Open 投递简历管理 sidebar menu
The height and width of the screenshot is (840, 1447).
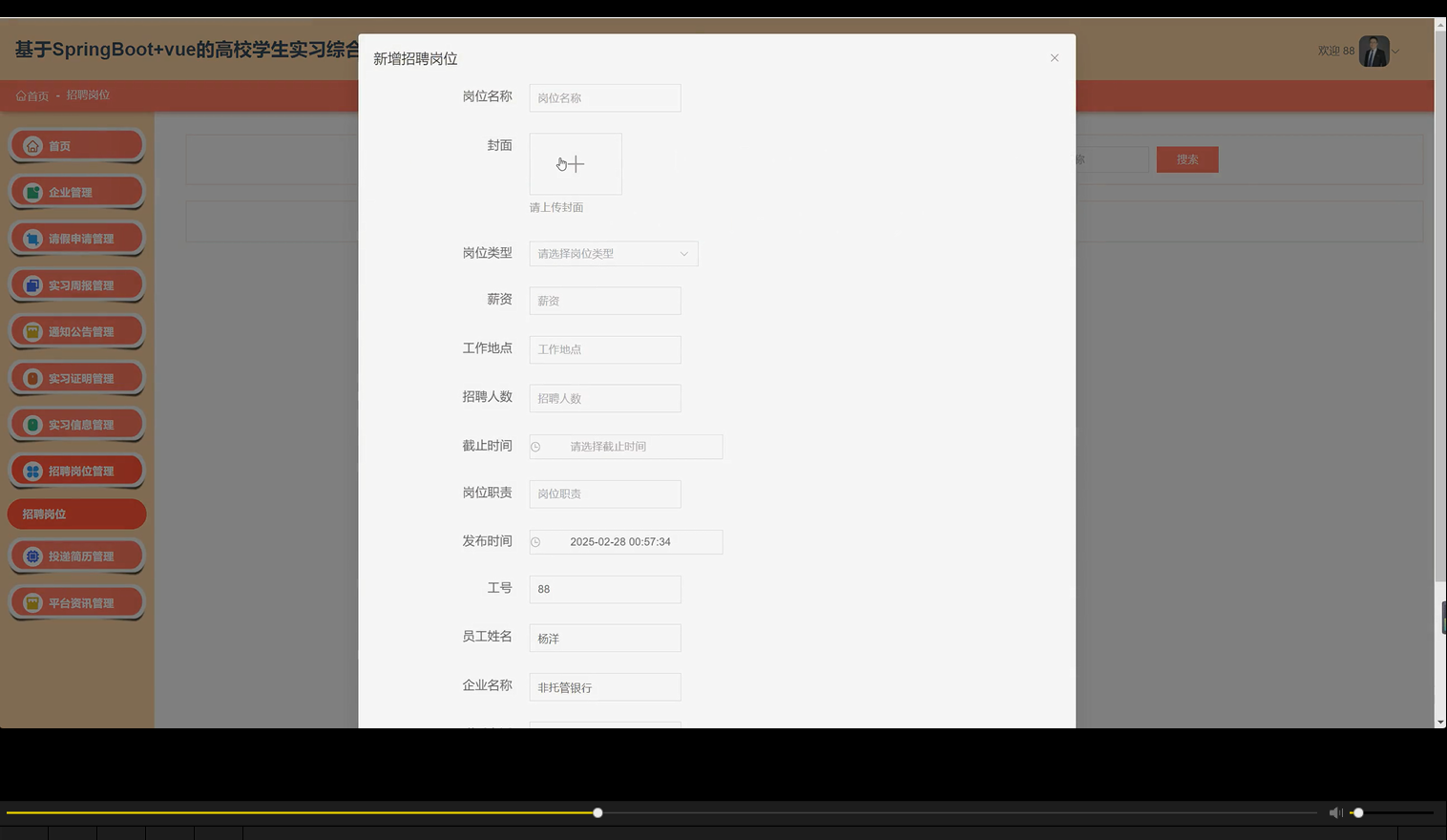coord(76,556)
